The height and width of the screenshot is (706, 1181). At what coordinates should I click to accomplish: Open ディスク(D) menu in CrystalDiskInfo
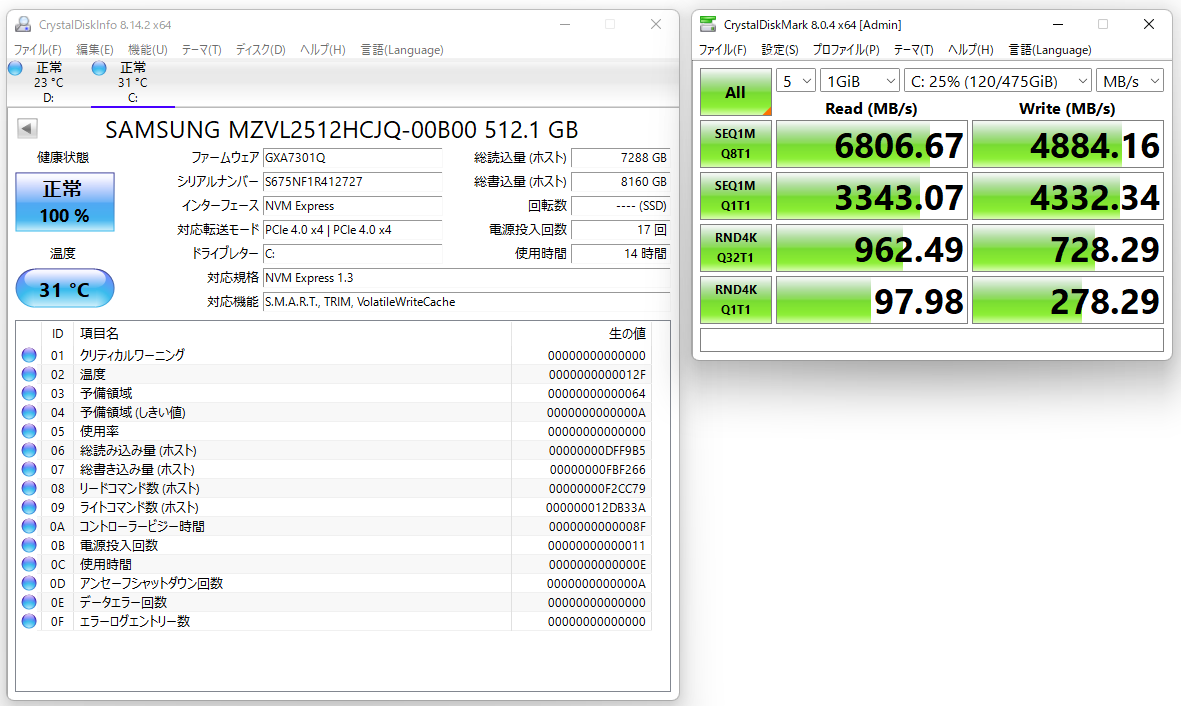coord(261,50)
